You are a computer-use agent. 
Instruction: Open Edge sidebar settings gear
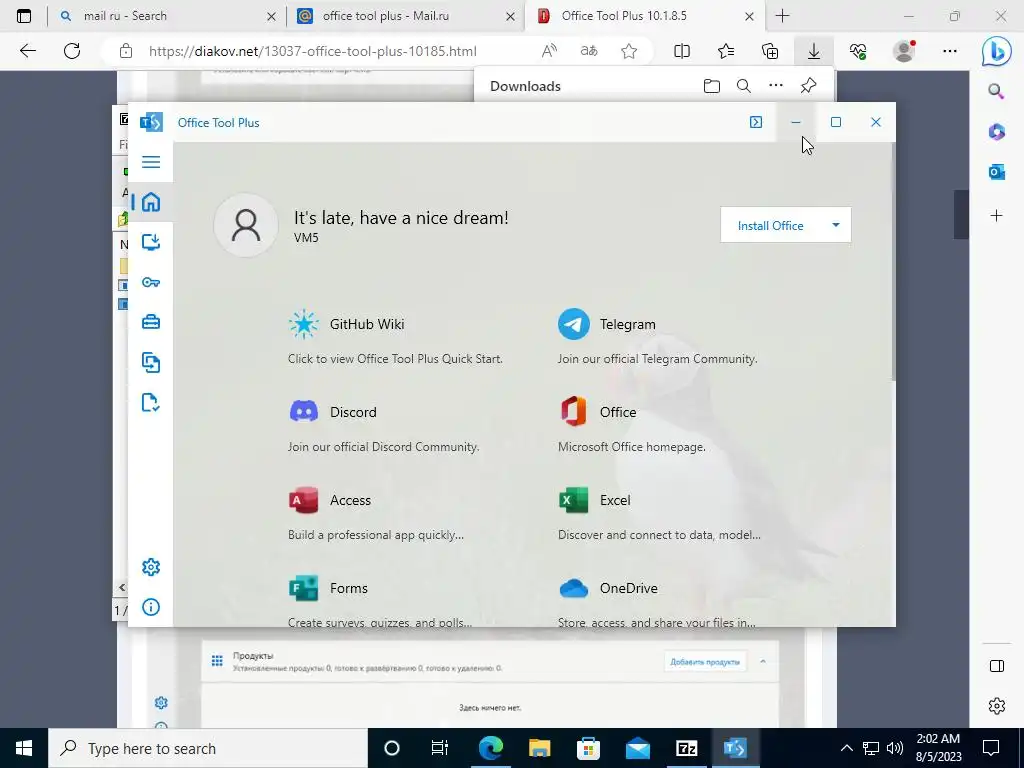point(997,706)
